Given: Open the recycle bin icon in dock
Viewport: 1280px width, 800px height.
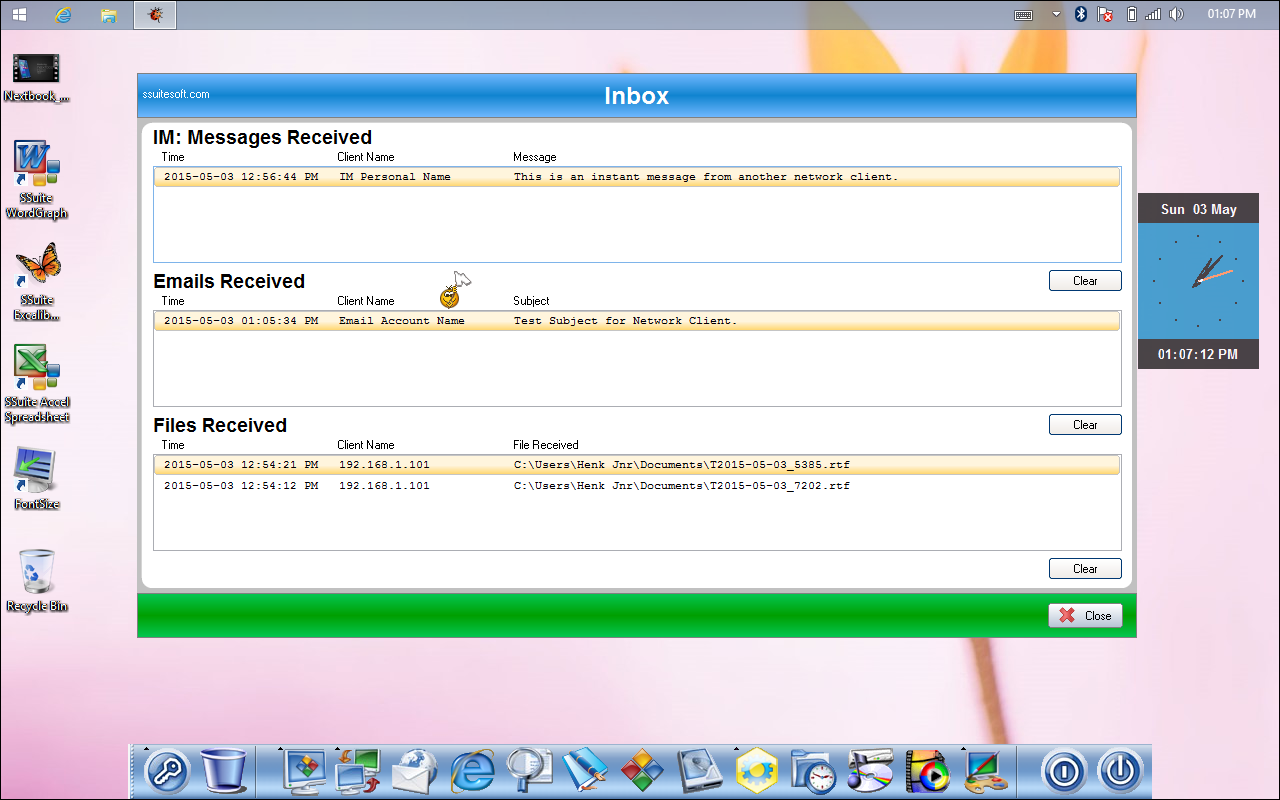Looking at the screenshot, I should [x=224, y=771].
